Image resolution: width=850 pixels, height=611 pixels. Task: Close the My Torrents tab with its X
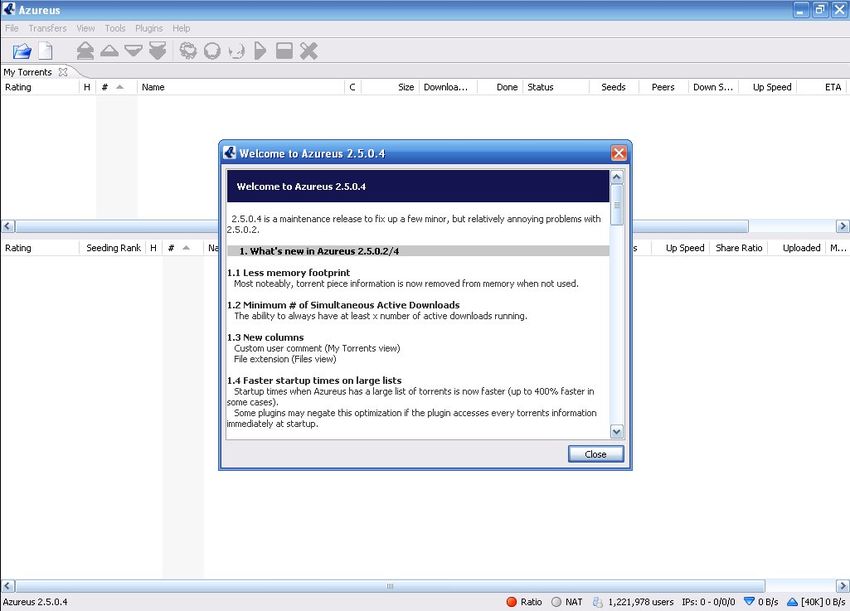point(63,72)
